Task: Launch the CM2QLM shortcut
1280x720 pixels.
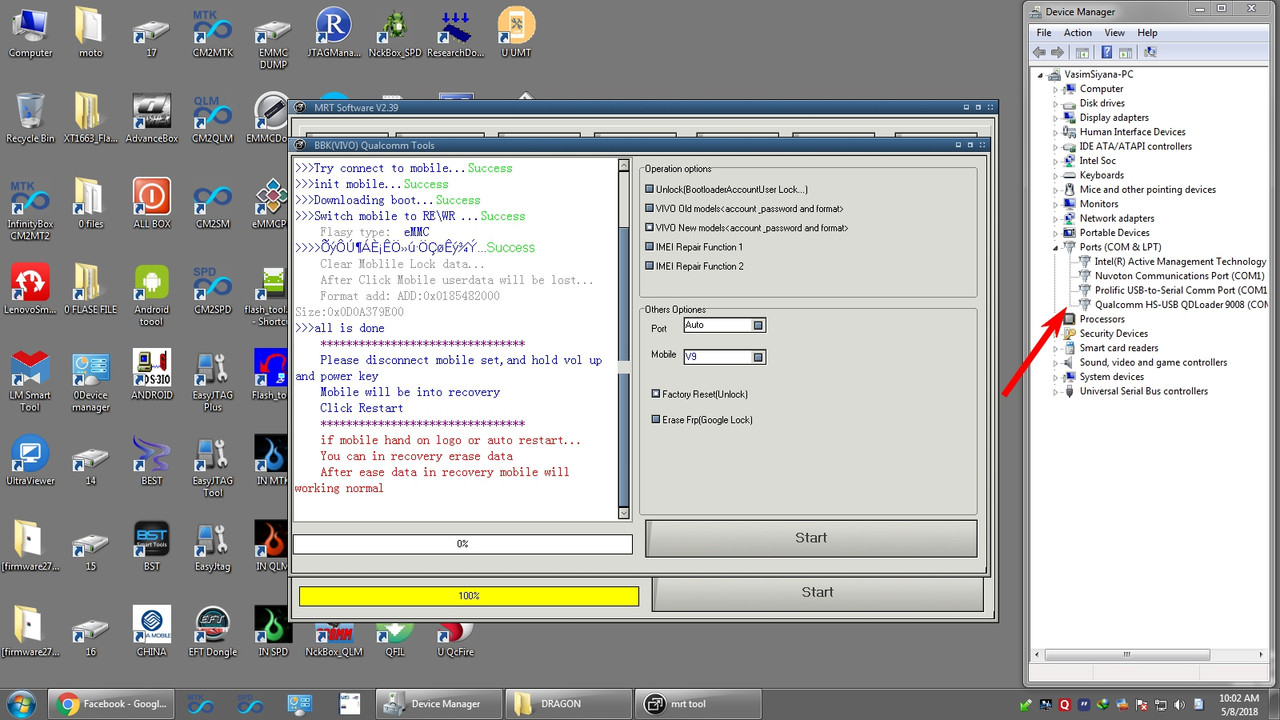Action: 212,119
